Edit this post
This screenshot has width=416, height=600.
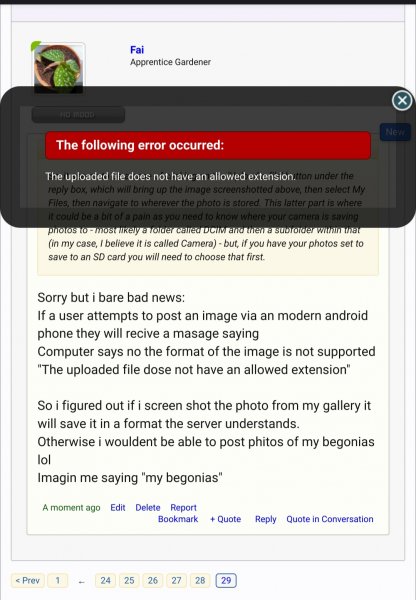tap(117, 507)
